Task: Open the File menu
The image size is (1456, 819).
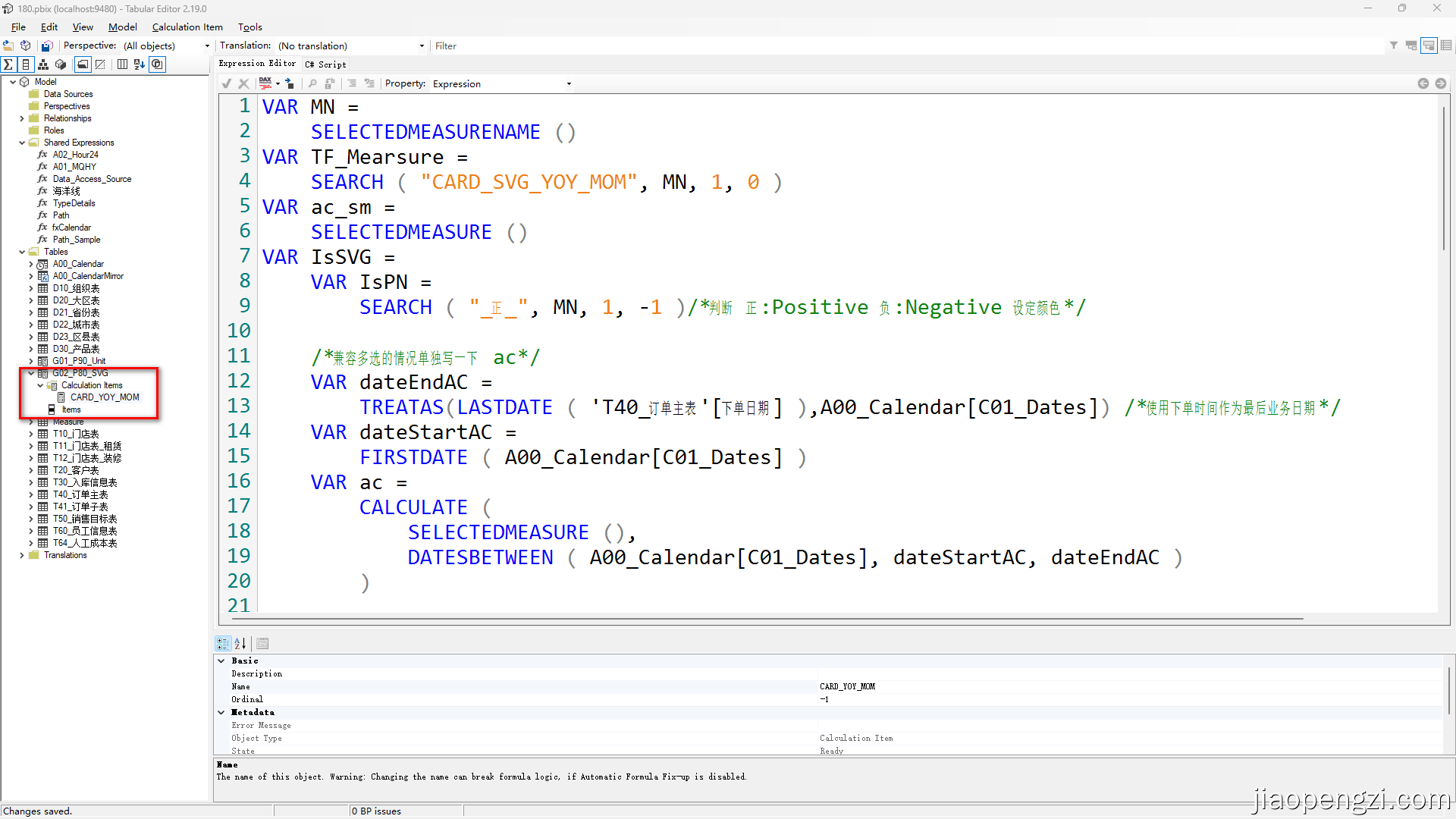Action: pyautogui.click(x=18, y=27)
